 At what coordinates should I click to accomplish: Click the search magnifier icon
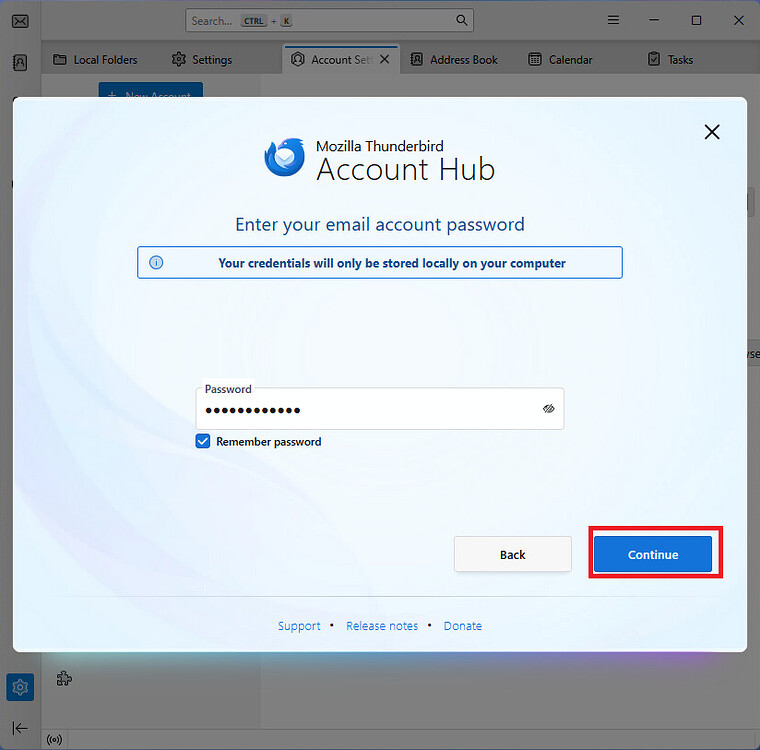[461, 20]
